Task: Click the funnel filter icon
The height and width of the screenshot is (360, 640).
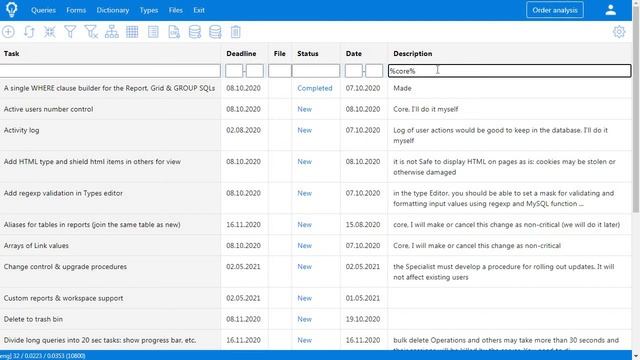Action: 70,32
